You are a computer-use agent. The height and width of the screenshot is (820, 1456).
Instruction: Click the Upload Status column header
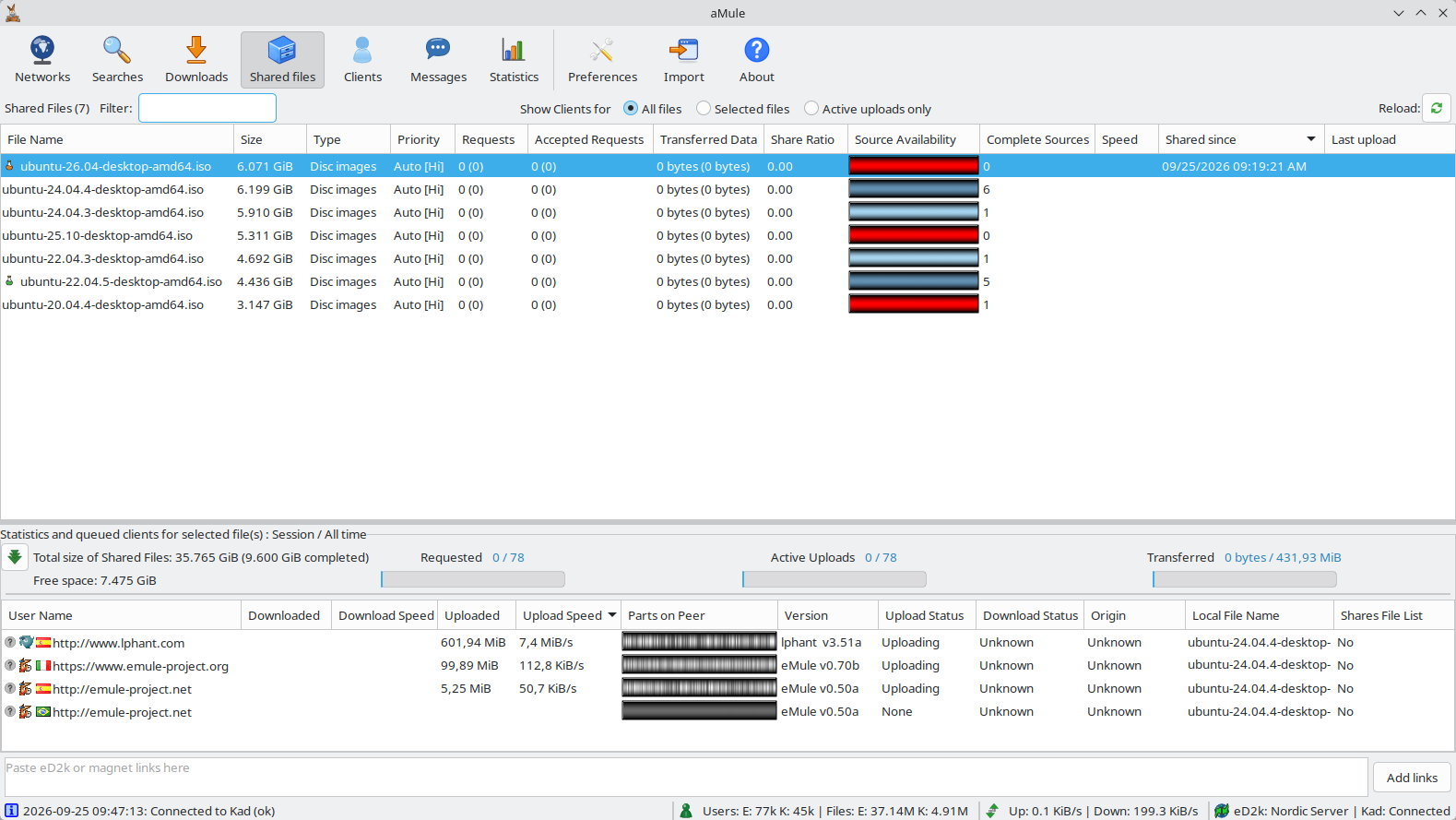pos(925,615)
